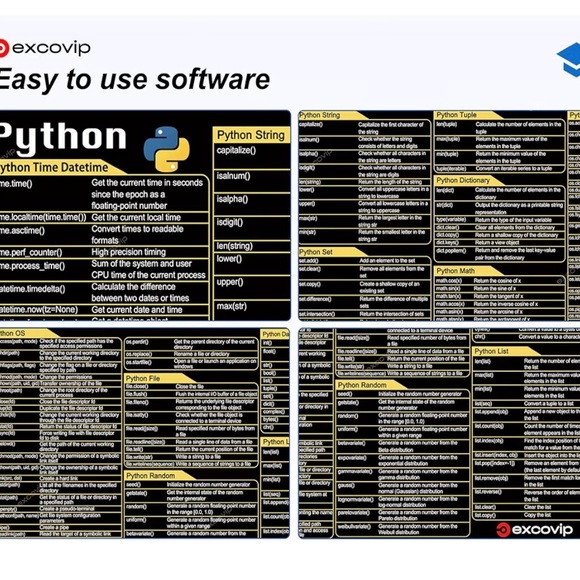Select the 'Python File' section heading

tap(143, 378)
